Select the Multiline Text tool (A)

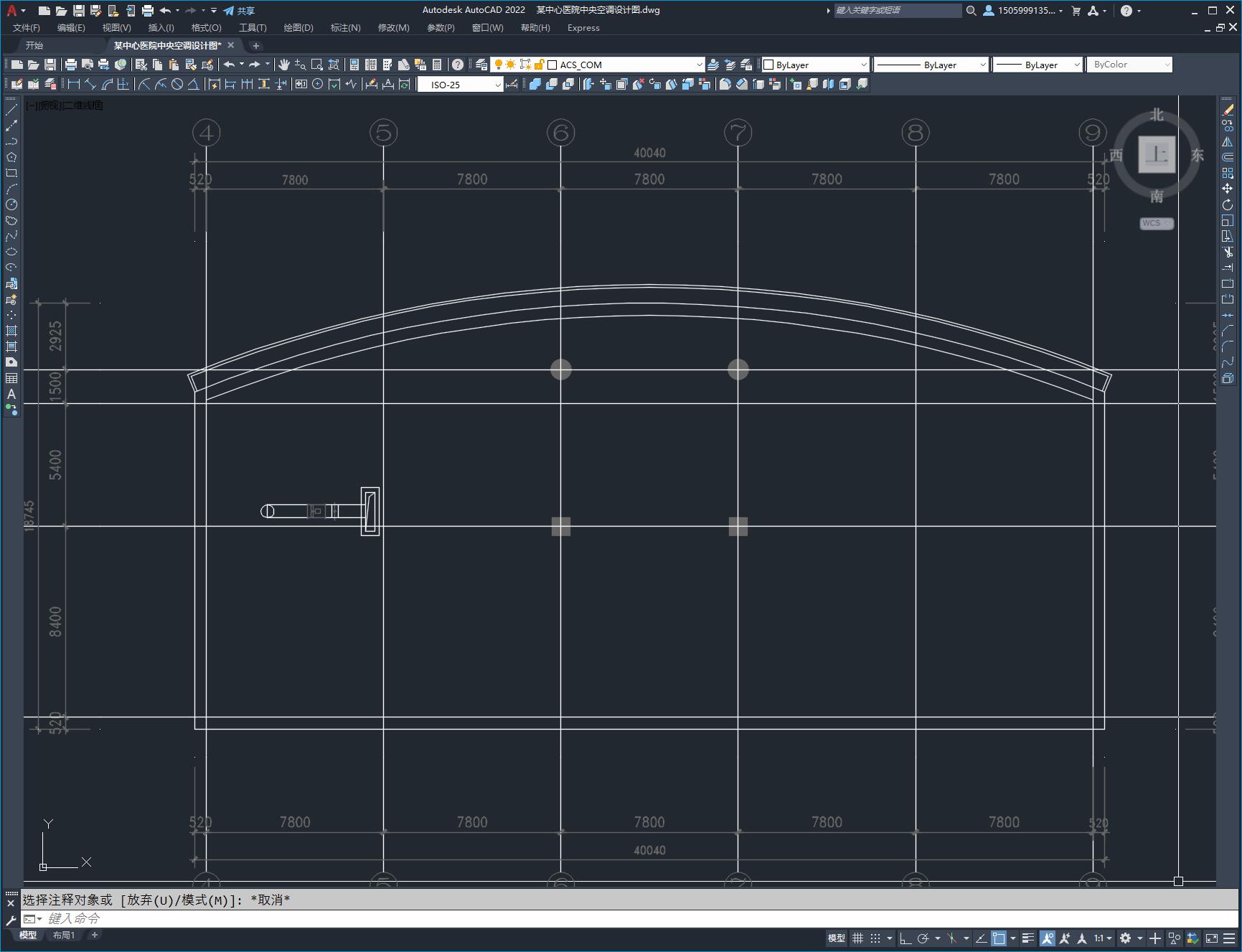(11, 394)
